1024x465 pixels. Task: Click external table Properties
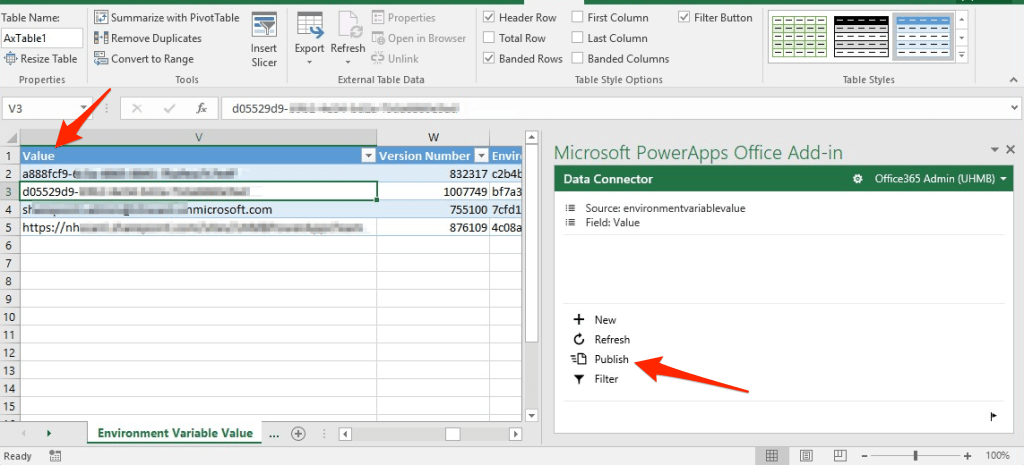pyautogui.click(x=404, y=18)
